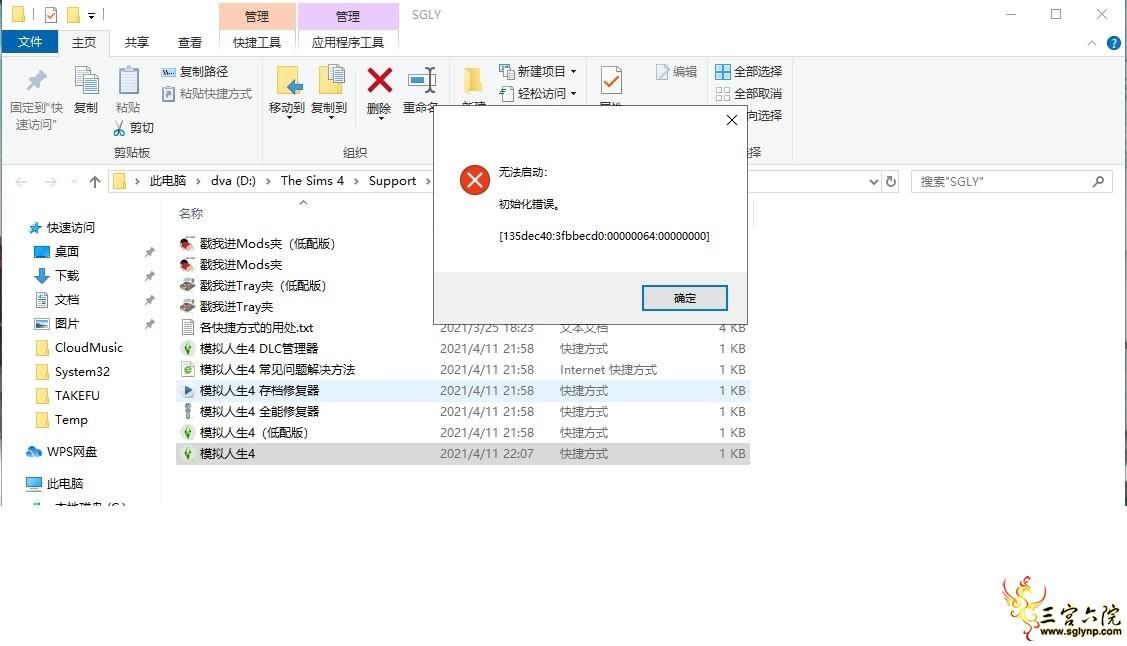
Task: Click the red Delete (删除) icon
Action: [380, 80]
